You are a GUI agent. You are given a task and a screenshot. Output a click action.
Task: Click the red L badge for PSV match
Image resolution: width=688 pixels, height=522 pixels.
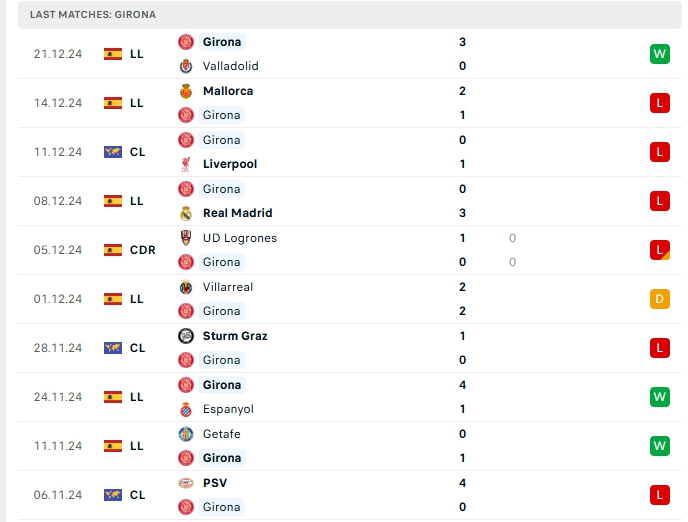[x=659, y=495]
